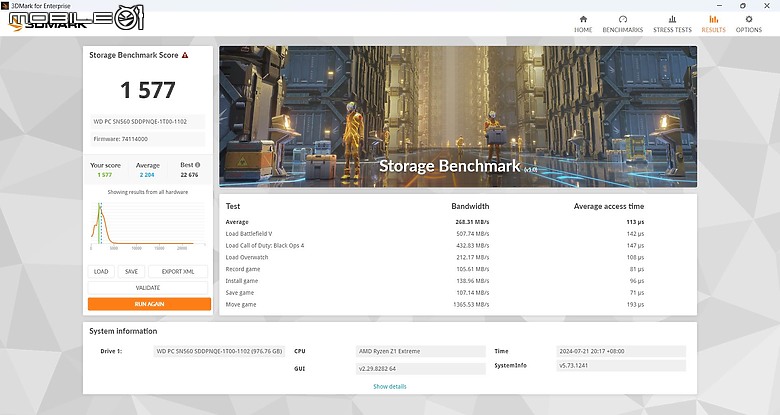The width and height of the screenshot is (780, 415).
Task: Click the Average score 2 204
Action: point(147,175)
